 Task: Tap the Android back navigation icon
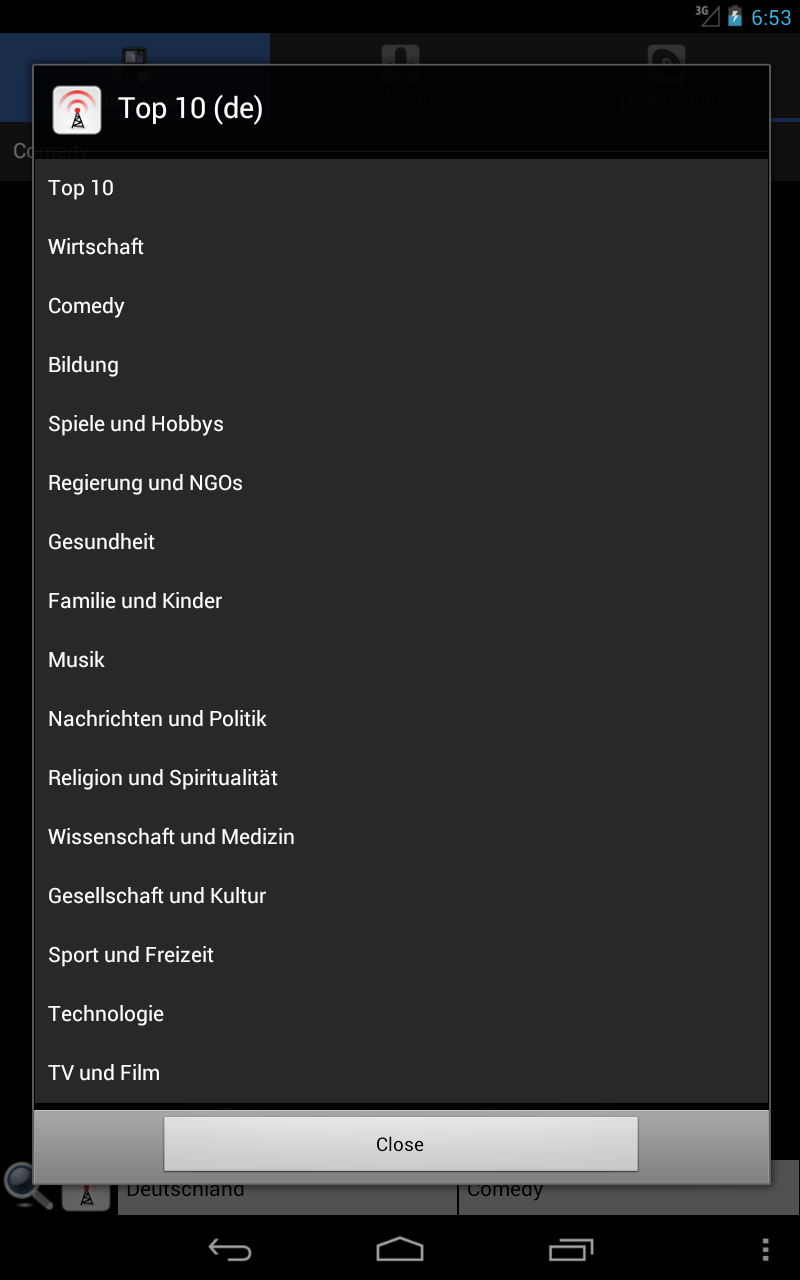[229, 1249]
